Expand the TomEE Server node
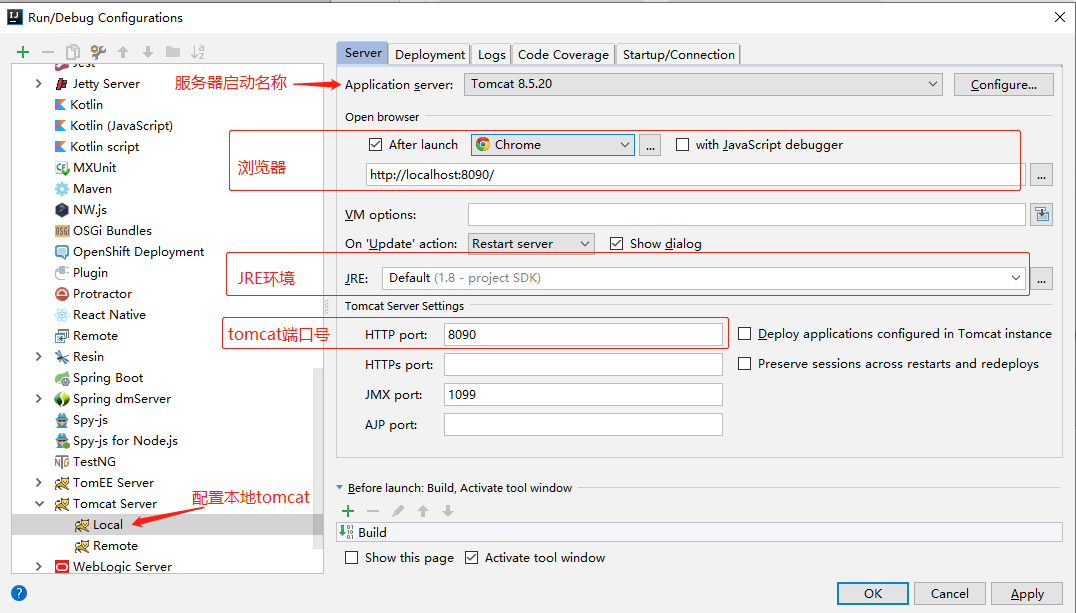 point(38,483)
